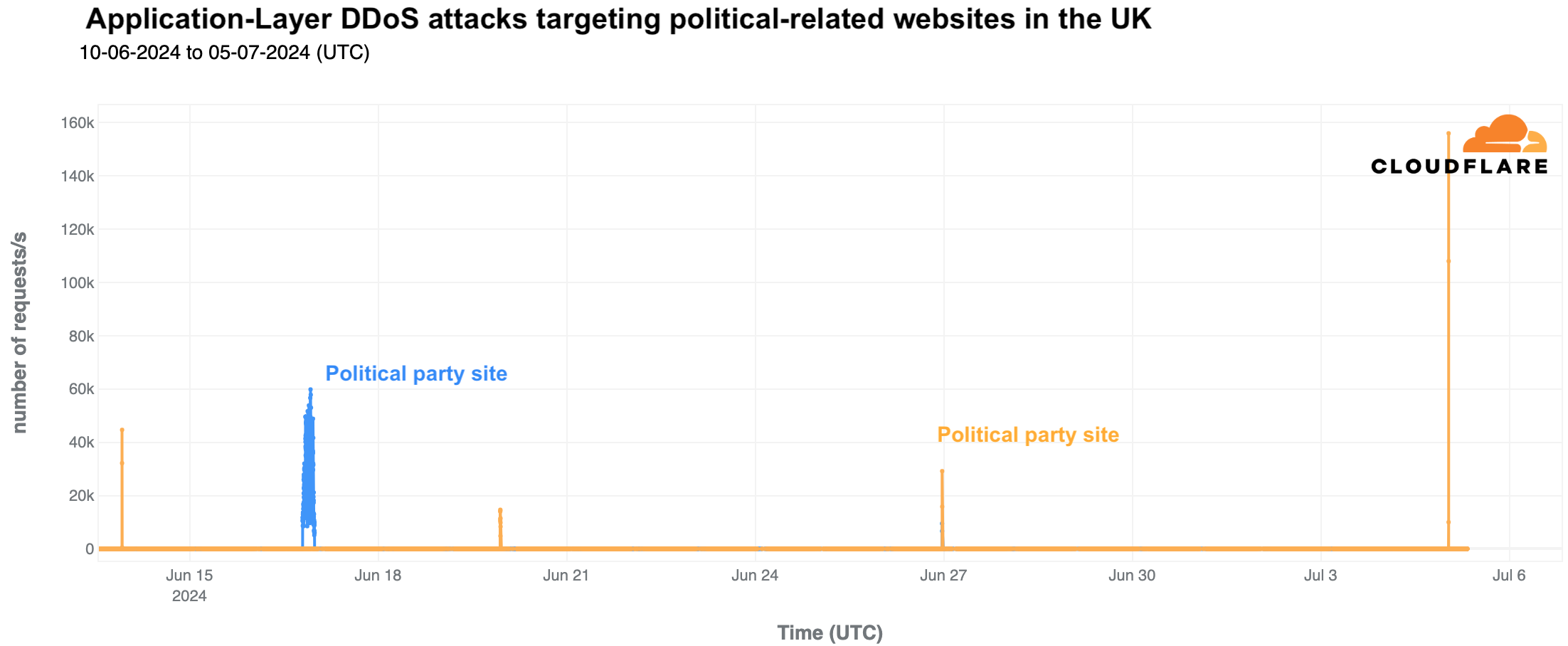Image resolution: width=1568 pixels, height=646 pixels.
Task: Click the Jun 18 x-axis tick label
Action: [x=378, y=575]
